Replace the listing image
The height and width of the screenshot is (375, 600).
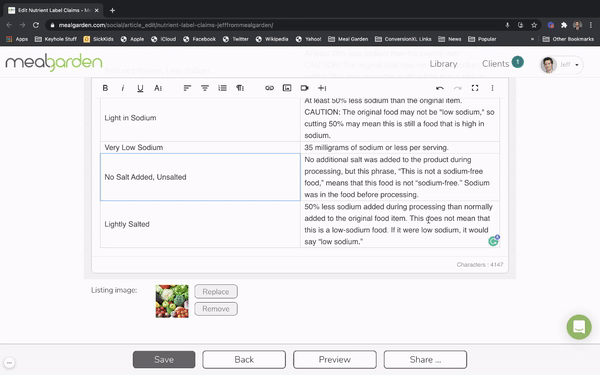216,292
